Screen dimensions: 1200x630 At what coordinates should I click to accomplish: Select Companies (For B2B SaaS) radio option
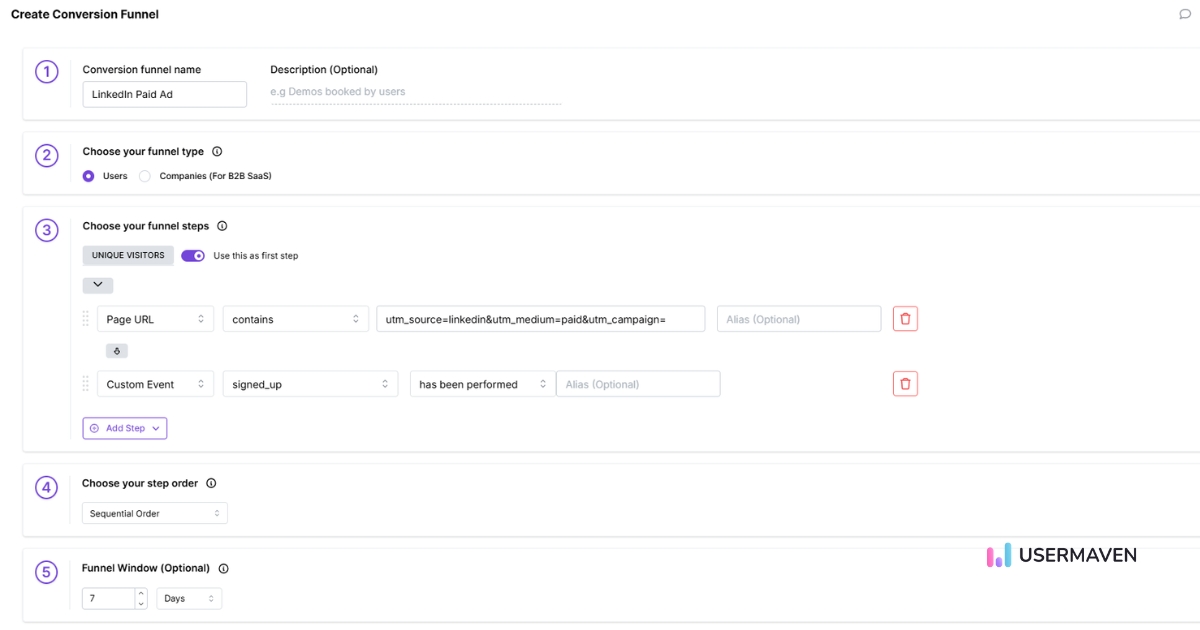click(x=145, y=176)
